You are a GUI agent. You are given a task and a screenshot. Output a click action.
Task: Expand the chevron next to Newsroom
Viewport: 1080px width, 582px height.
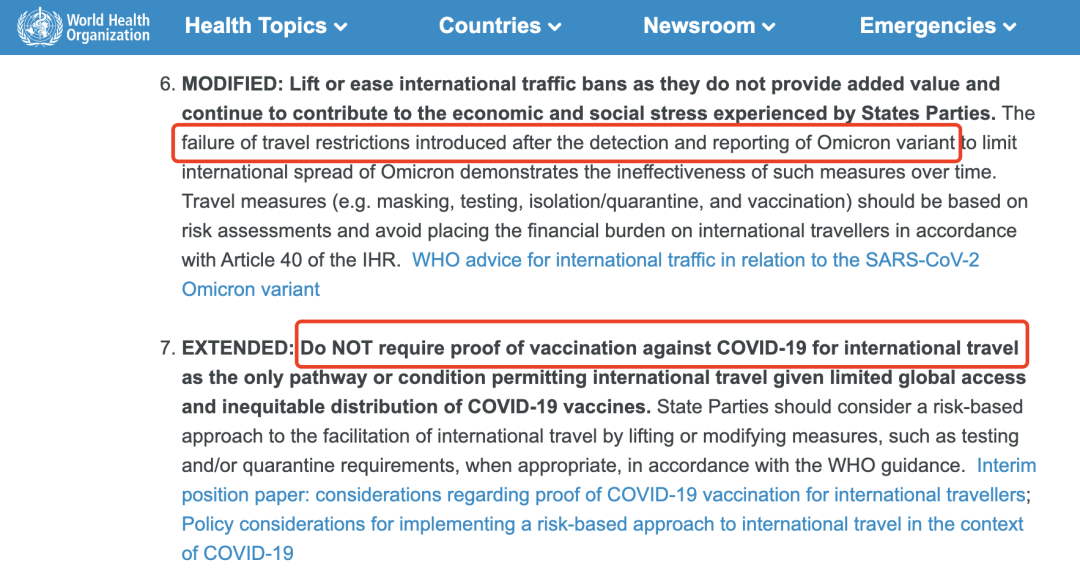click(769, 28)
